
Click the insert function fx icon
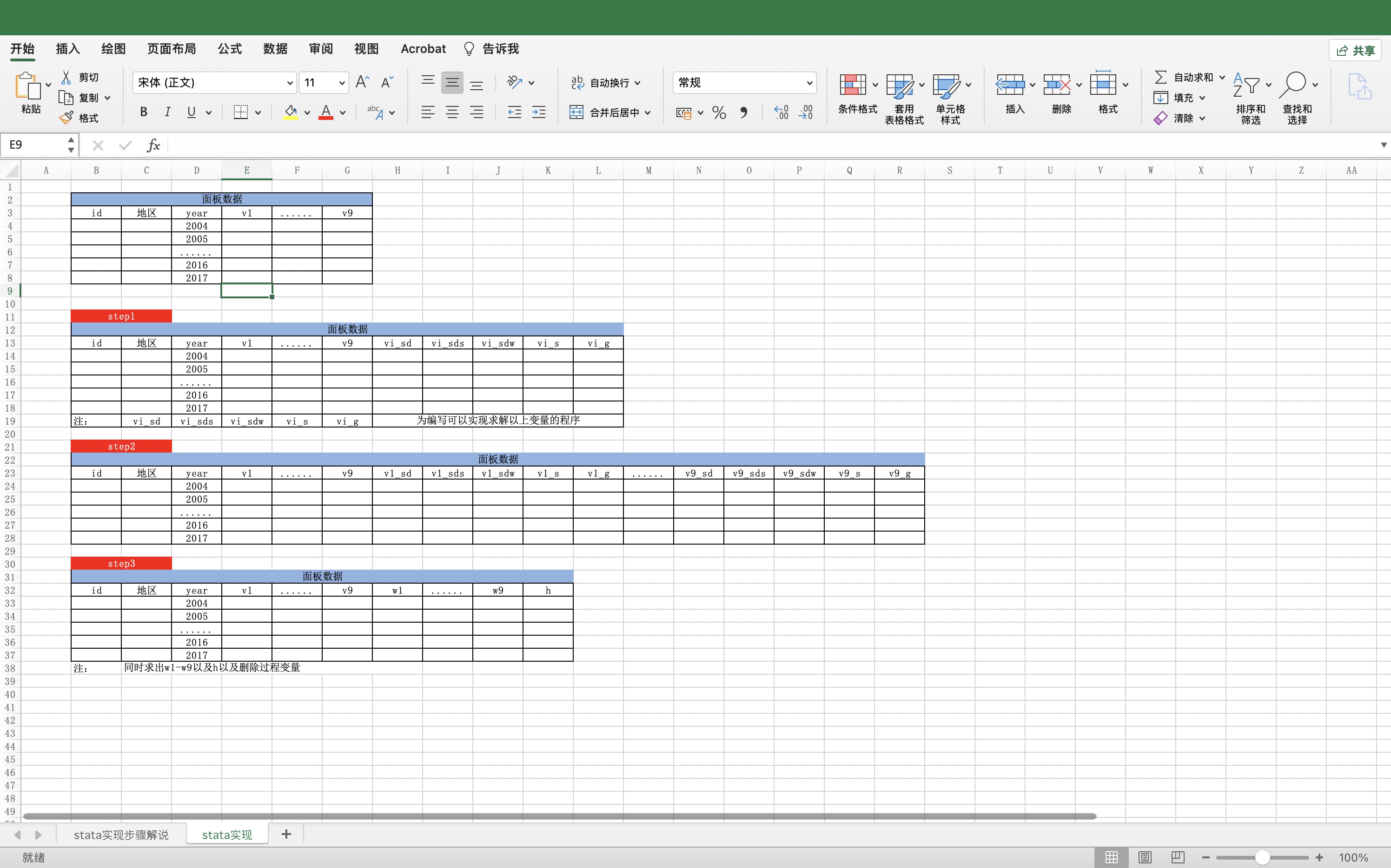(153, 145)
